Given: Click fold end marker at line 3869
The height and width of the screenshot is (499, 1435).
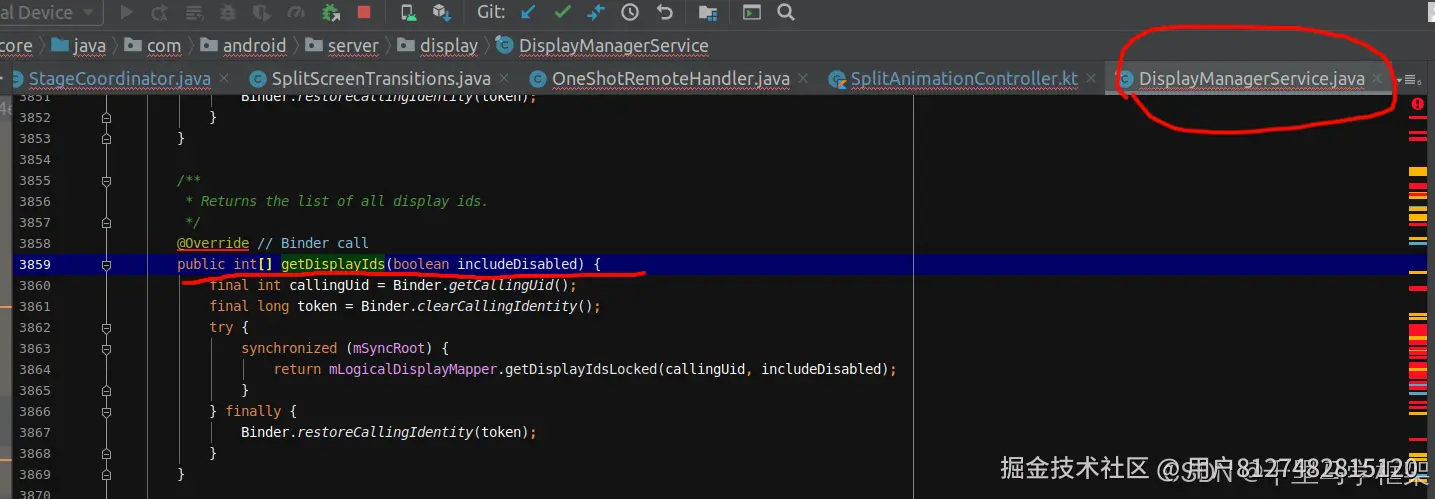Looking at the screenshot, I should pyautogui.click(x=106, y=474).
